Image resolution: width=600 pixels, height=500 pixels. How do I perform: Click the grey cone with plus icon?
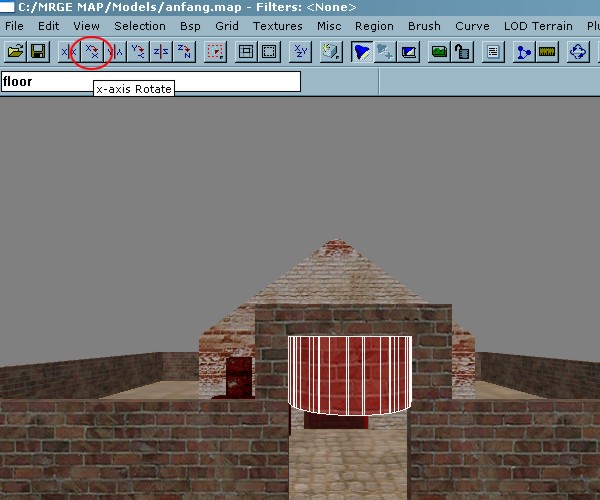[385, 51]
